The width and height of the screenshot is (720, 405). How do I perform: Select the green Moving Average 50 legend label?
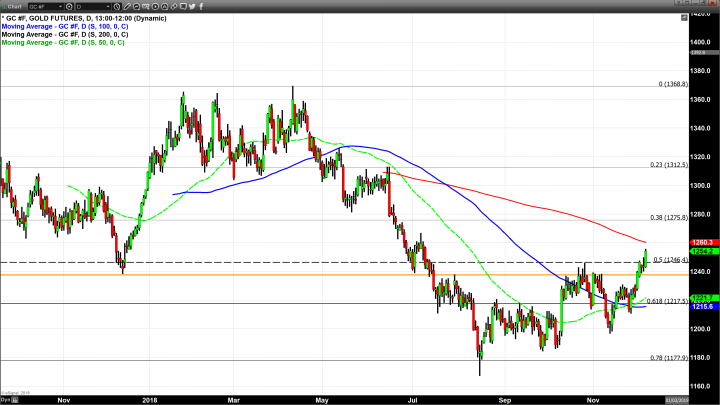tap(66, 42)
